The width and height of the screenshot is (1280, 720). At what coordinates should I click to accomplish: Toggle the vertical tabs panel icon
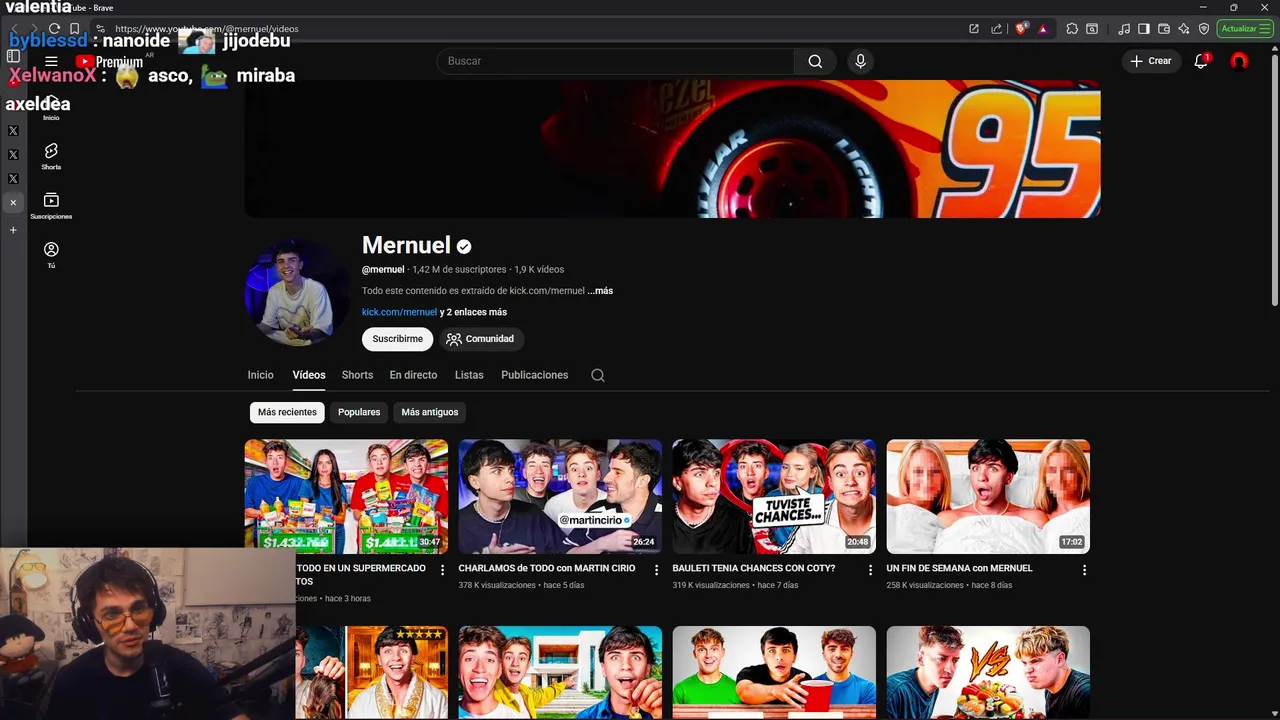13,56
